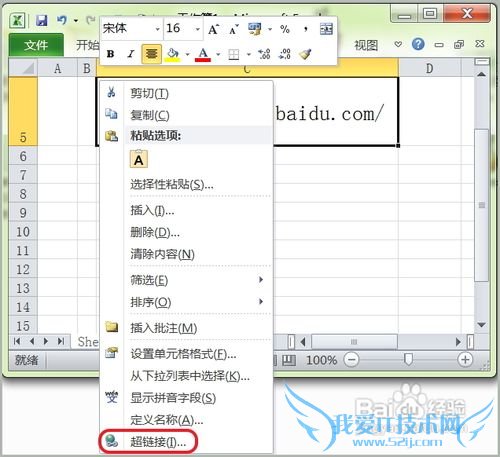Choose 清除内容(N) clear contents
500x457 pixels.
tap(187, 254)
